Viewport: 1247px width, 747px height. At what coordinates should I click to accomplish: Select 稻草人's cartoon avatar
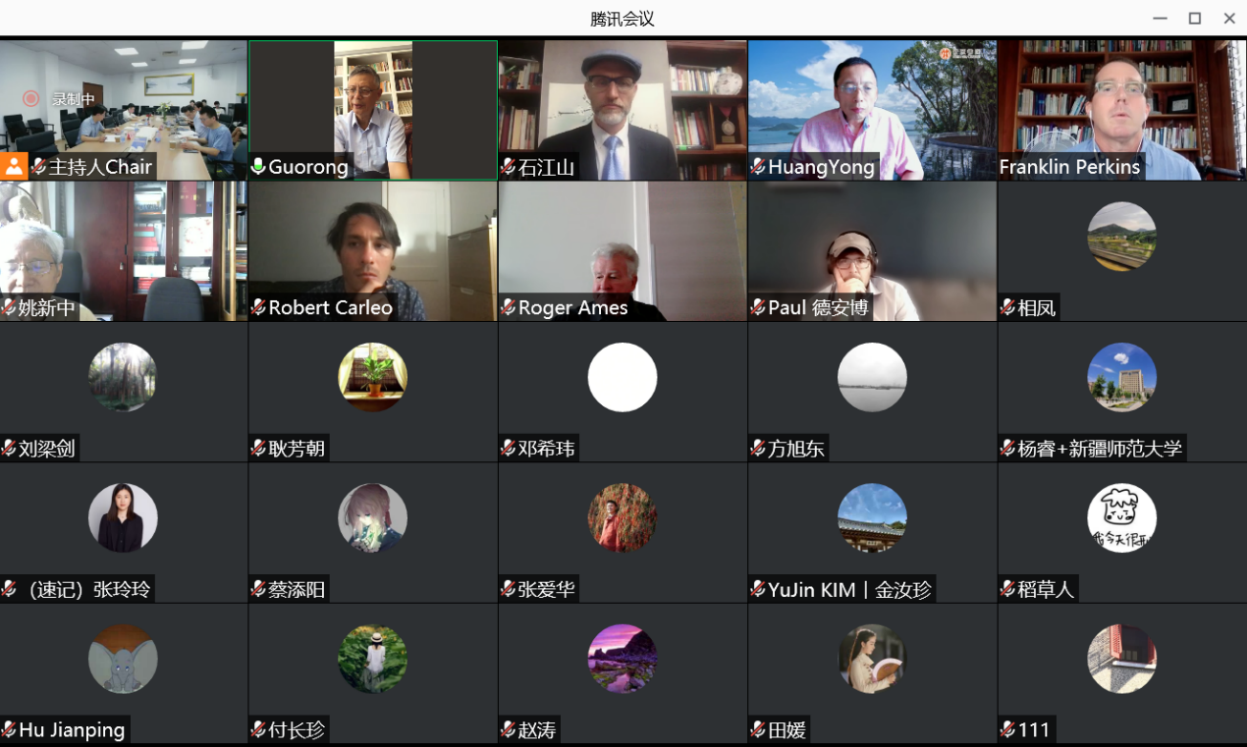coord(1122,518)
